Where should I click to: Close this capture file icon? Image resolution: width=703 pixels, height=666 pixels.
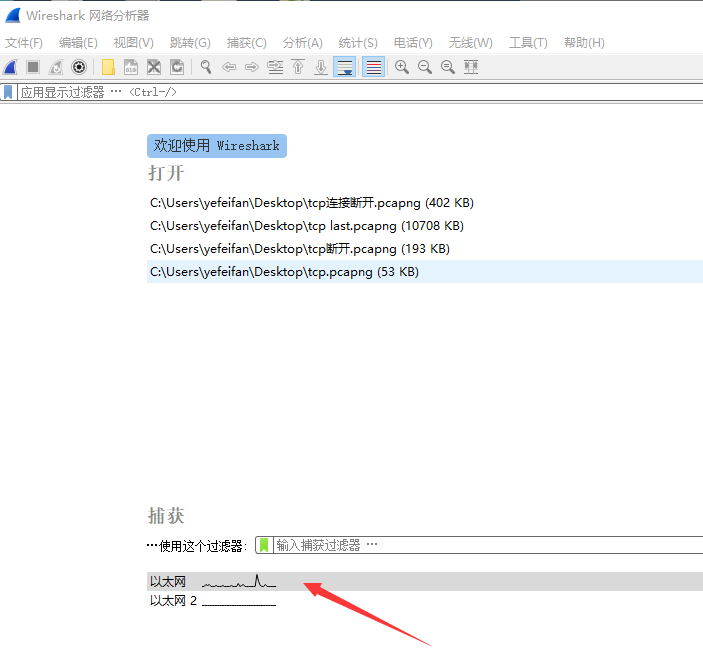(154, 67)
